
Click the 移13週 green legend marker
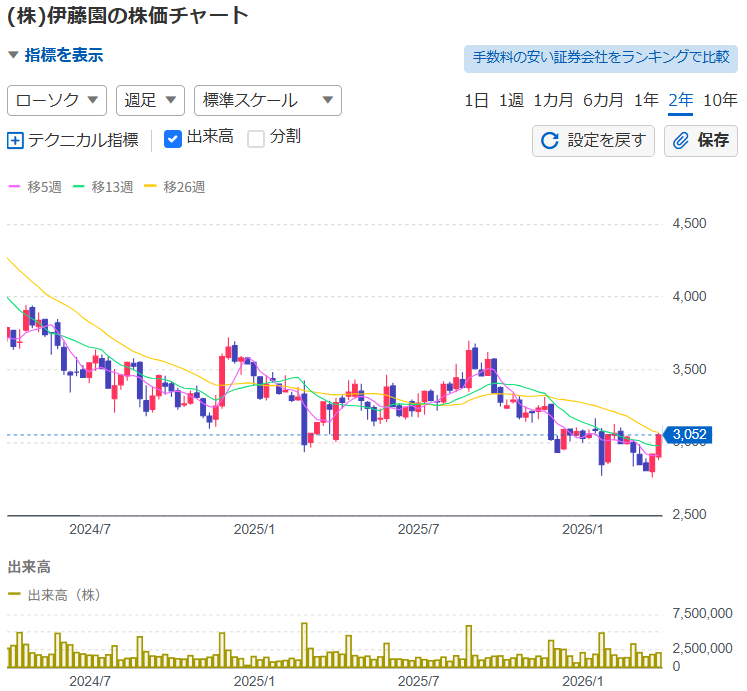pyautogui.click(x=79, y=186)
